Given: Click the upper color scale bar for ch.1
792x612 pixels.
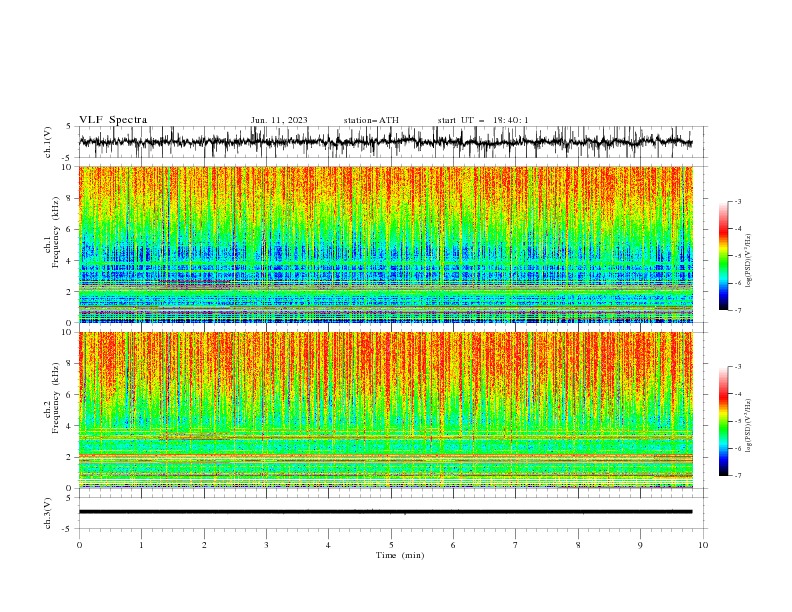Looking at the screenshot, I should click(x=723, y=256).
